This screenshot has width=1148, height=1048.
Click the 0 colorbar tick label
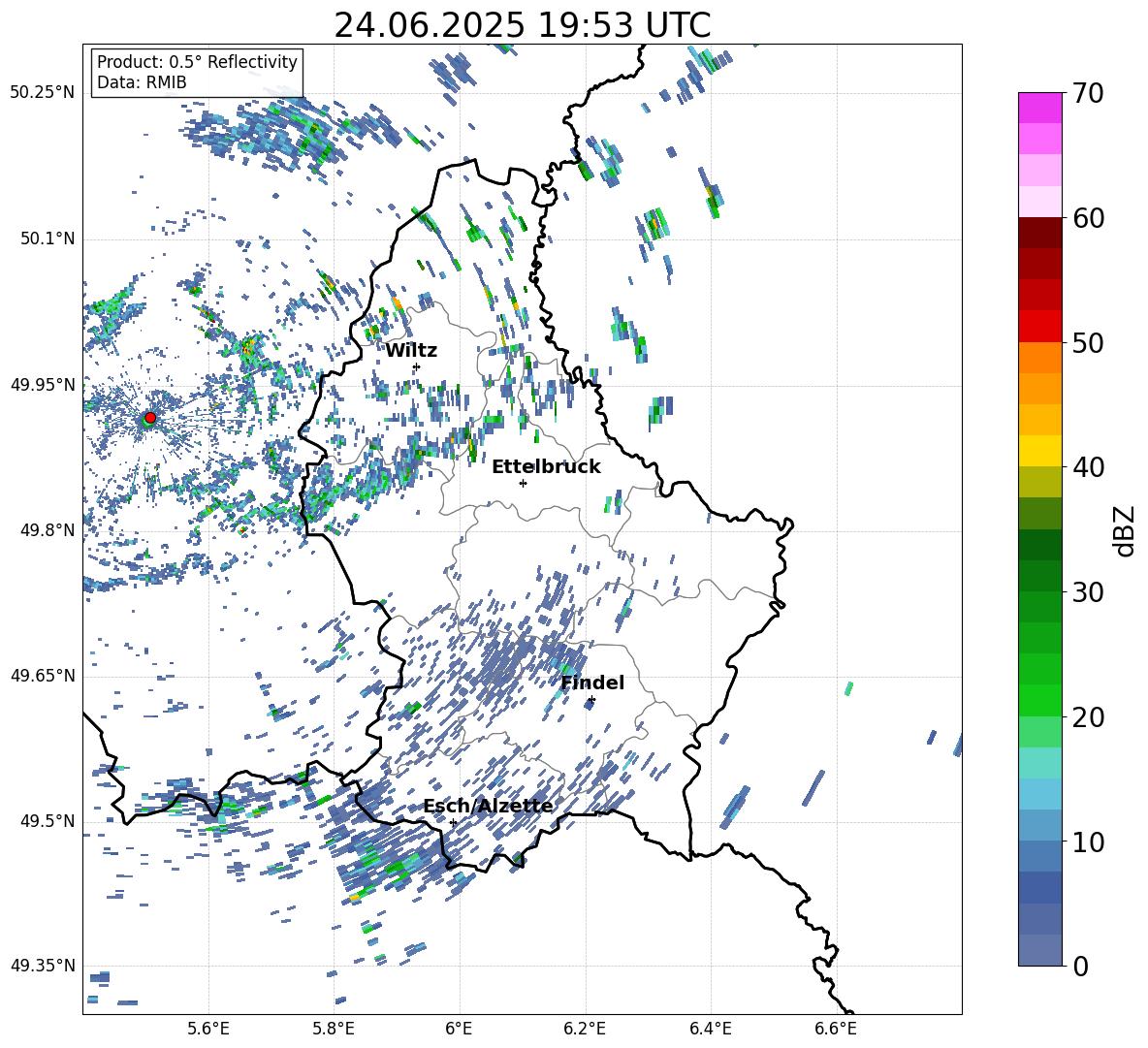pos(1081,966)
